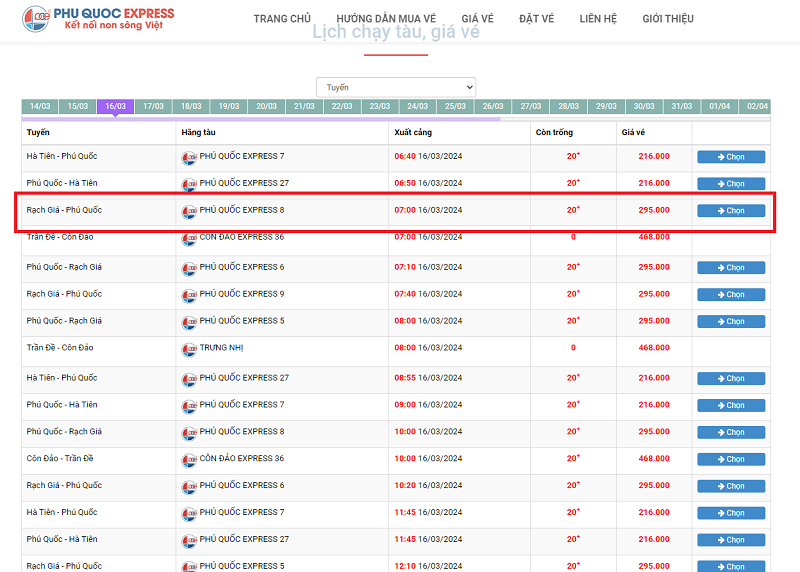800x572 pixels.
Task: Select the 25/03 date tab
Action: tap(456, 106)
